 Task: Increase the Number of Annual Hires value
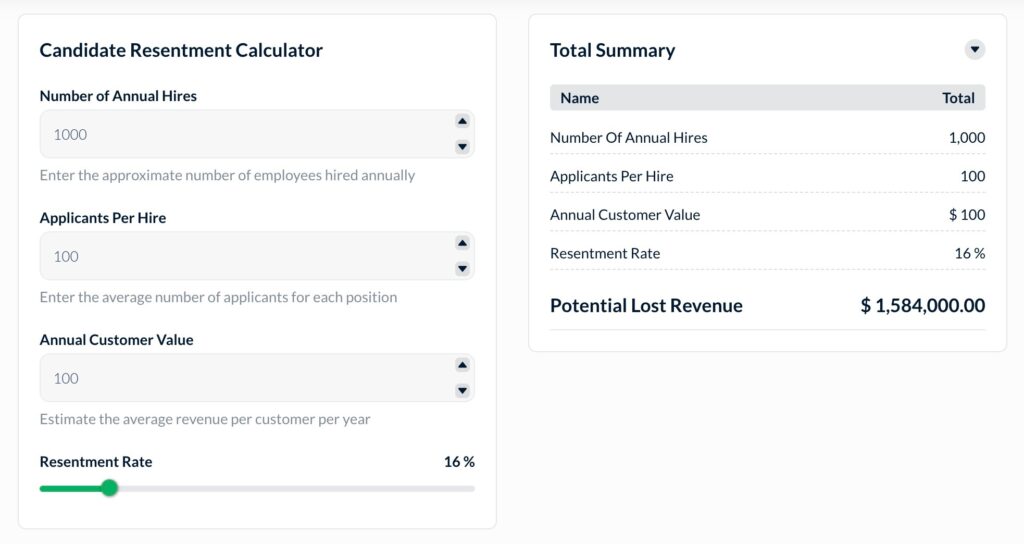pyautogui.click(x=462, y=121)
